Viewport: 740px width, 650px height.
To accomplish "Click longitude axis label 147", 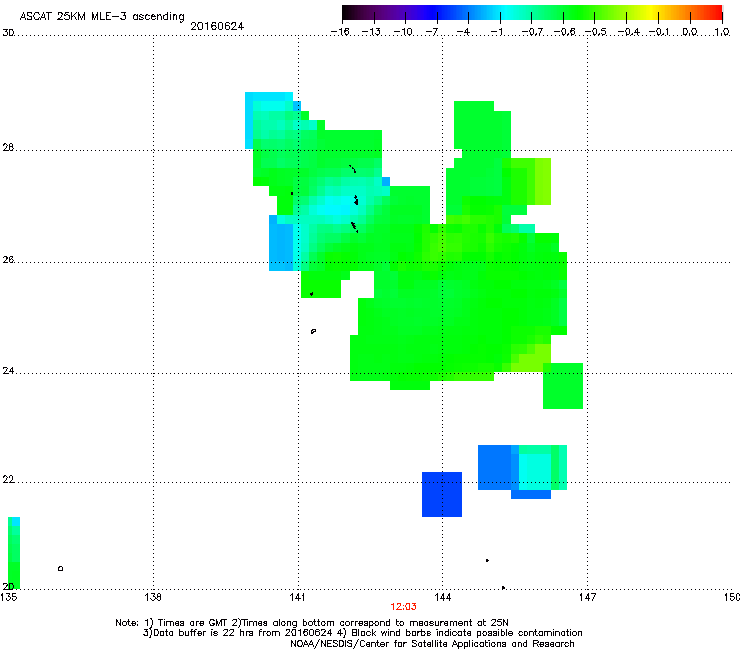I will 587,597.
